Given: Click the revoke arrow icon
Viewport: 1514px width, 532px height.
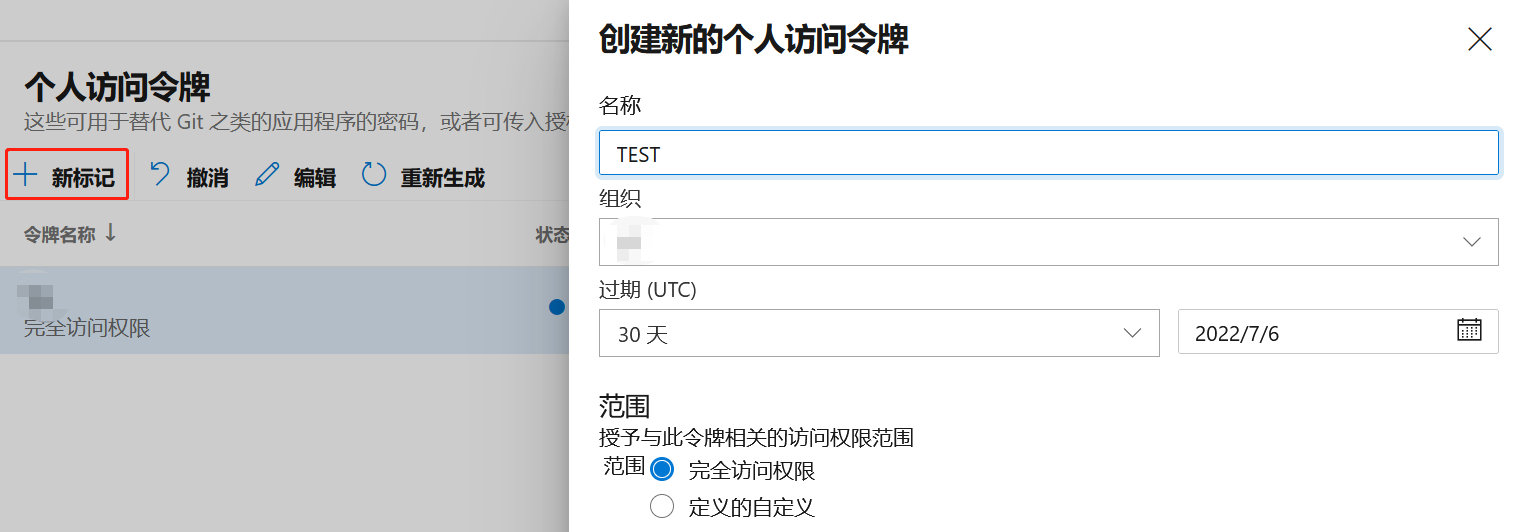Looking at the screenshot, I should [x=160, y=176].
